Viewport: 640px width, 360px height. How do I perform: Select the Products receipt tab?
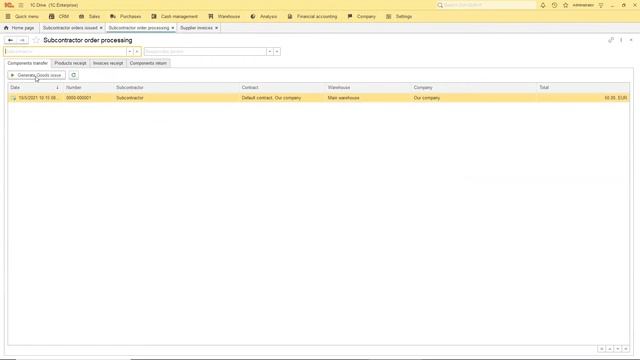point(70,63)
